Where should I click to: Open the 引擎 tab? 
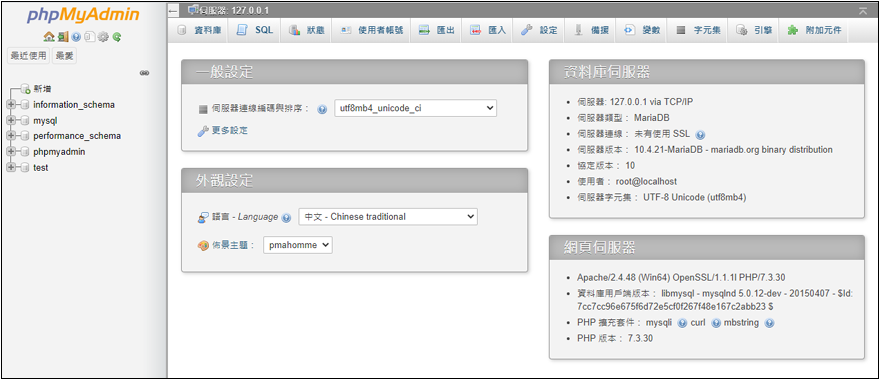point(754,31)
